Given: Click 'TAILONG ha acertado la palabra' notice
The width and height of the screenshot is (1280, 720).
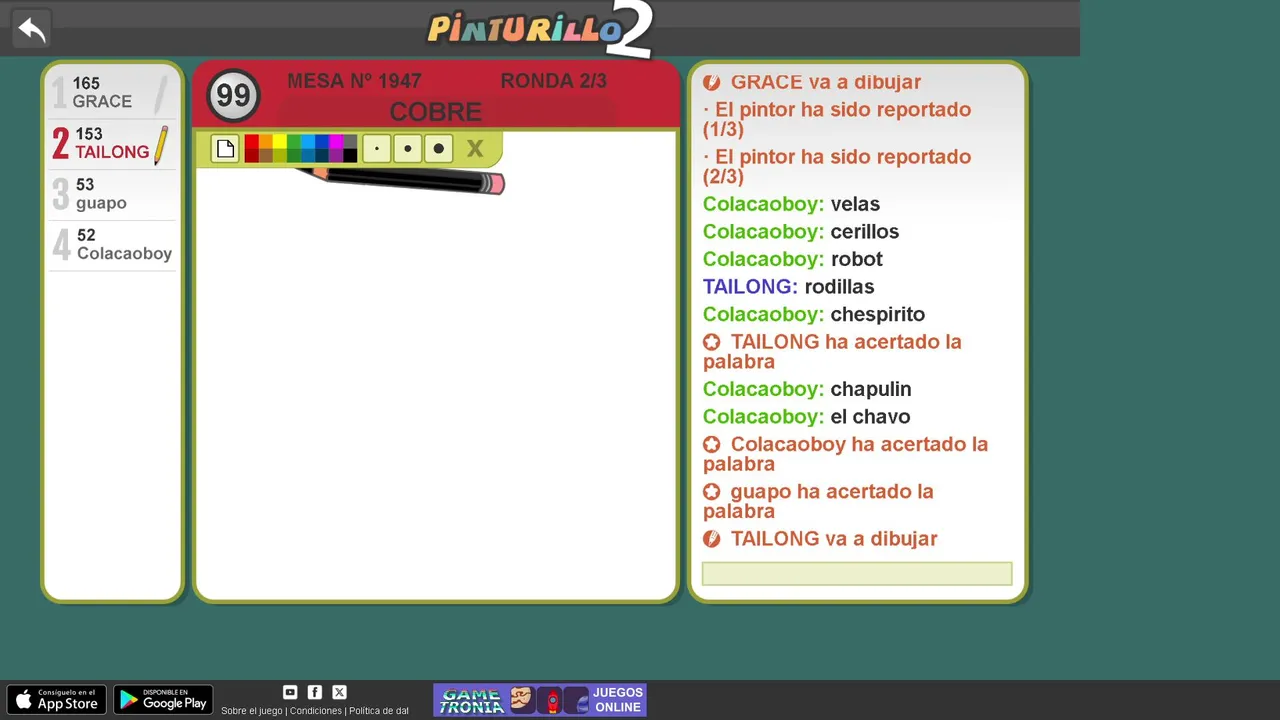Looking at the screenshot, I should pyautogui.click(x=832, y=351).
